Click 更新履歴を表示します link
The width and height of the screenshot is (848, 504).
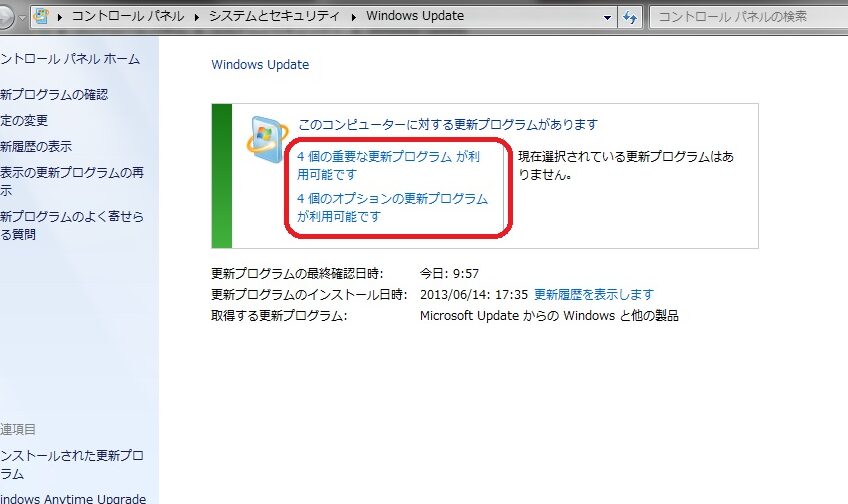(x=594, y=295)
